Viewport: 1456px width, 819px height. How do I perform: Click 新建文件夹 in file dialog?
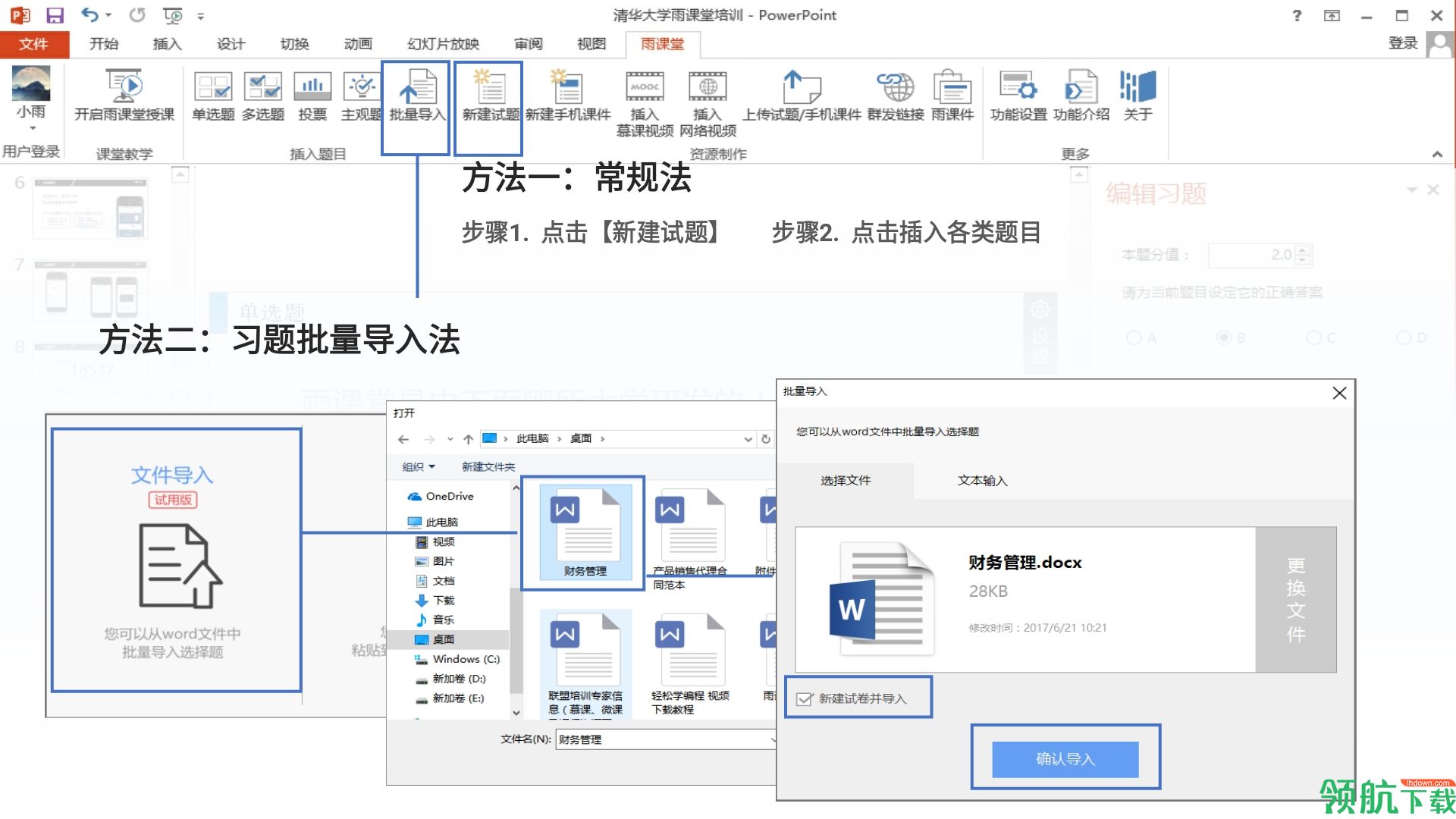488,467
